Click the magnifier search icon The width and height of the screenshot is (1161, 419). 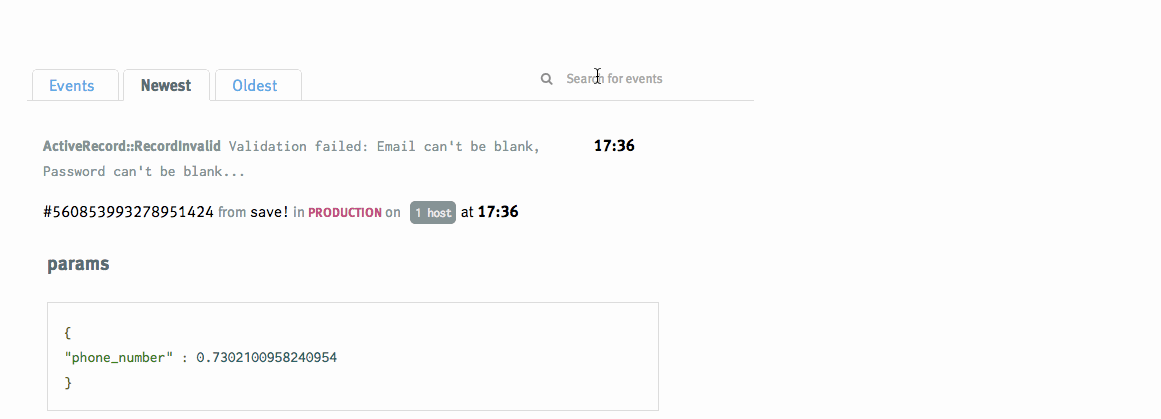[547, 79]
